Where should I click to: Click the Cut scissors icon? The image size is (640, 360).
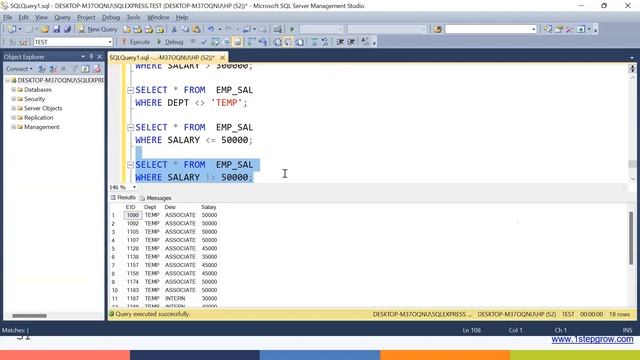pyautogui.click(x=174, y=29)
